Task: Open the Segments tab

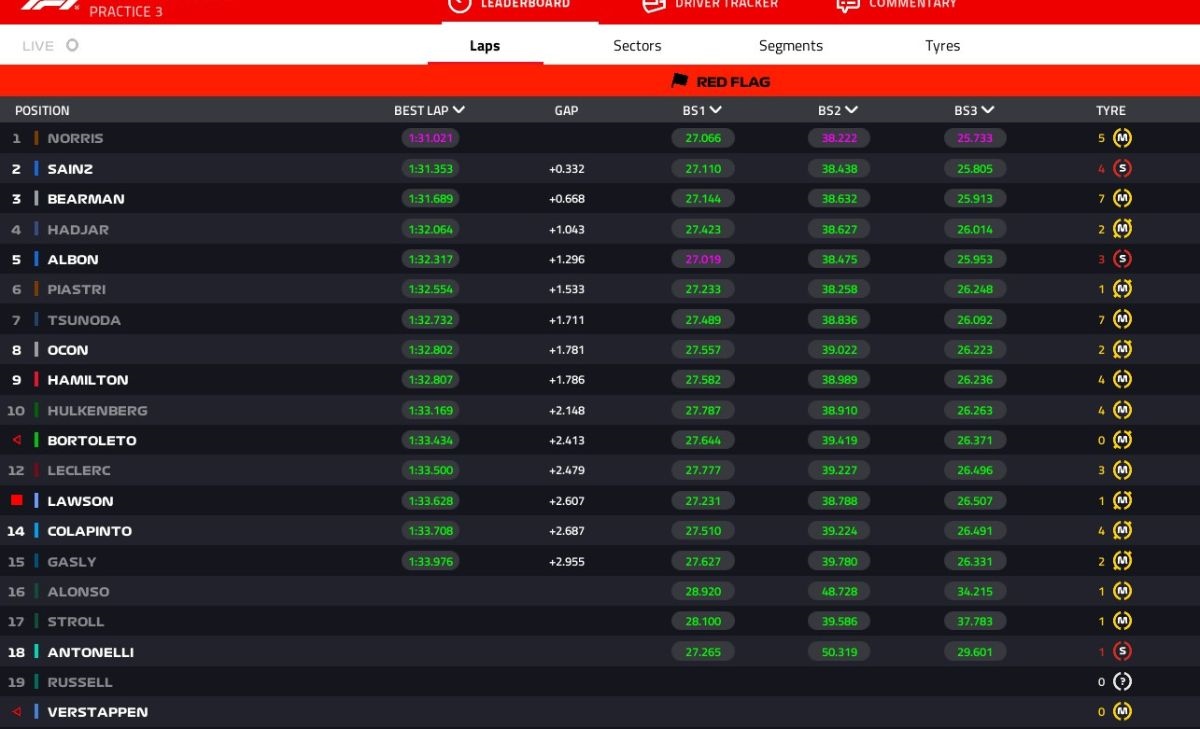Action: [790, 46]
